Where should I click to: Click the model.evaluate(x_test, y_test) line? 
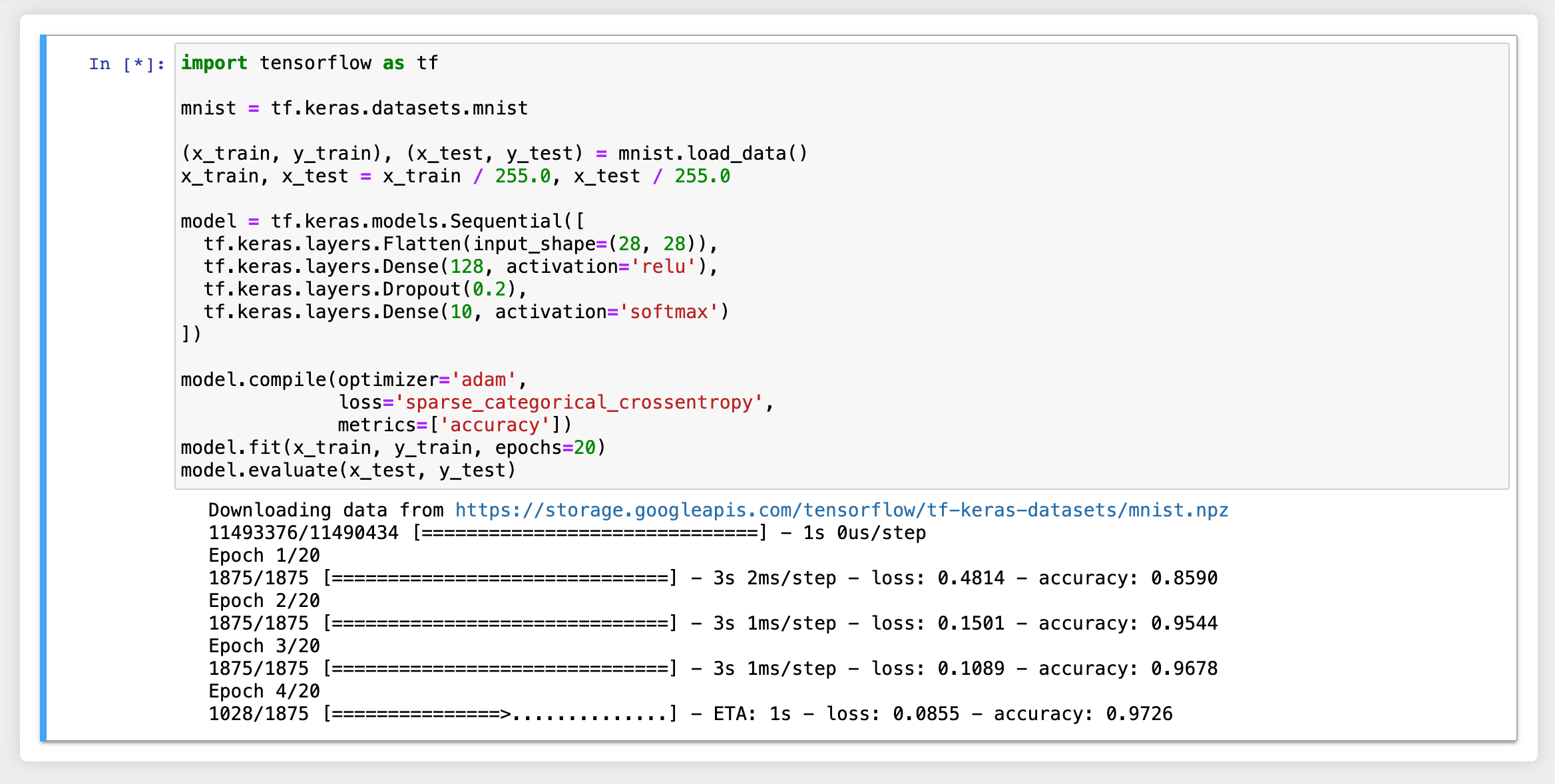point(348,471)
